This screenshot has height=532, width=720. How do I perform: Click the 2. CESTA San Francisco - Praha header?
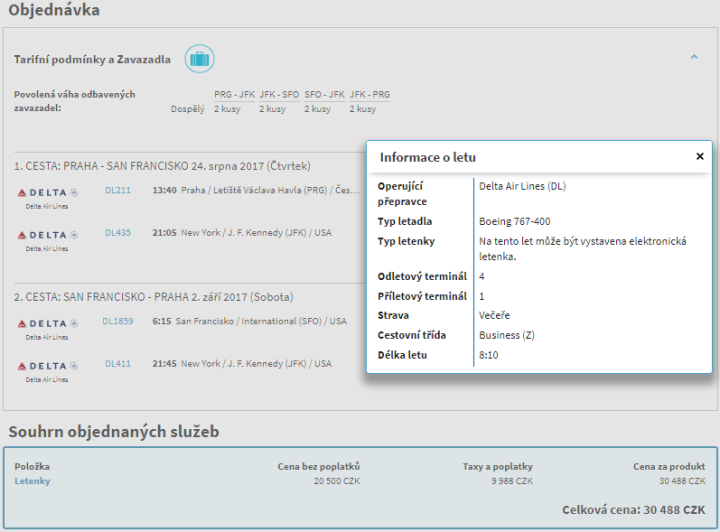161,297
